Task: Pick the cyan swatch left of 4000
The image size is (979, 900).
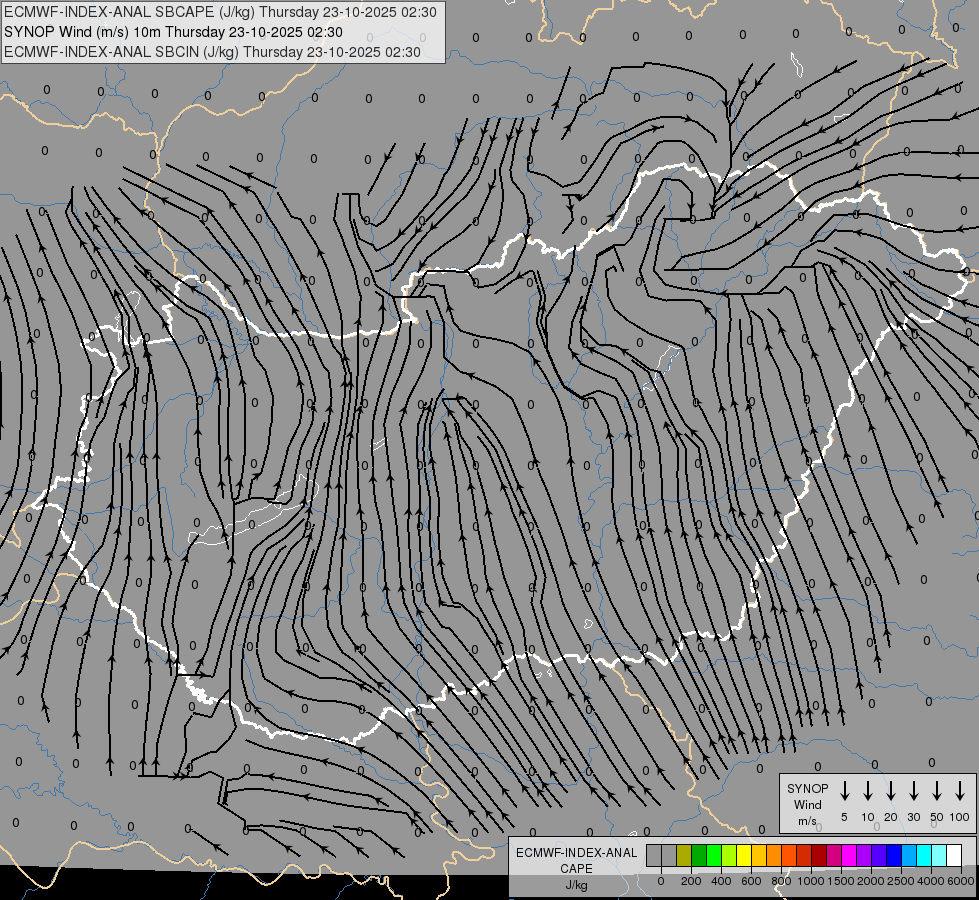Action: pyautogui.click(x=924, y=855)
